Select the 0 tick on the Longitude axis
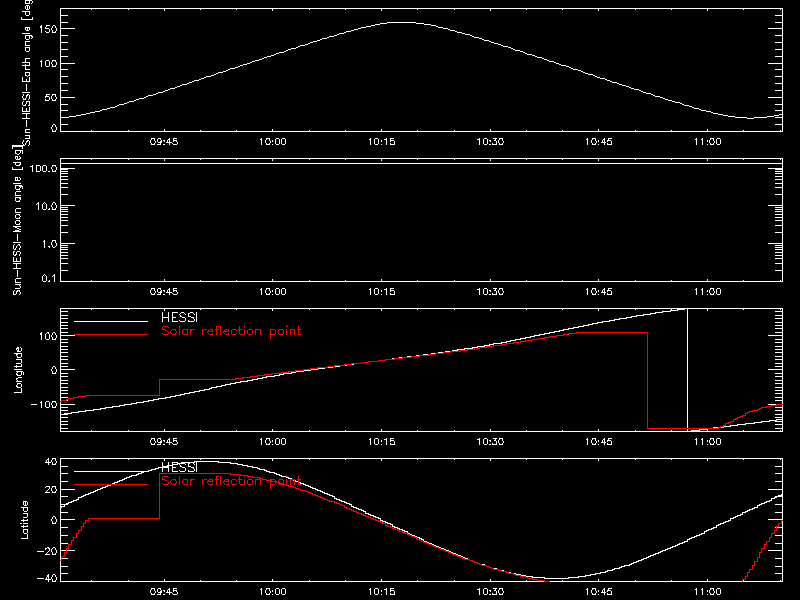Viewport: 800px width, 600px height. click(x=54, y=370)
